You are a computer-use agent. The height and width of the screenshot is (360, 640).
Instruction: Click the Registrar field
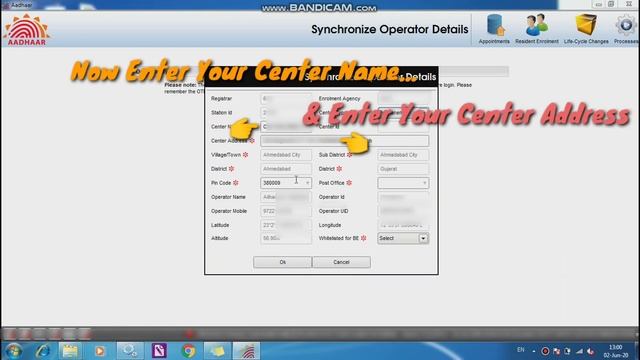286,99
